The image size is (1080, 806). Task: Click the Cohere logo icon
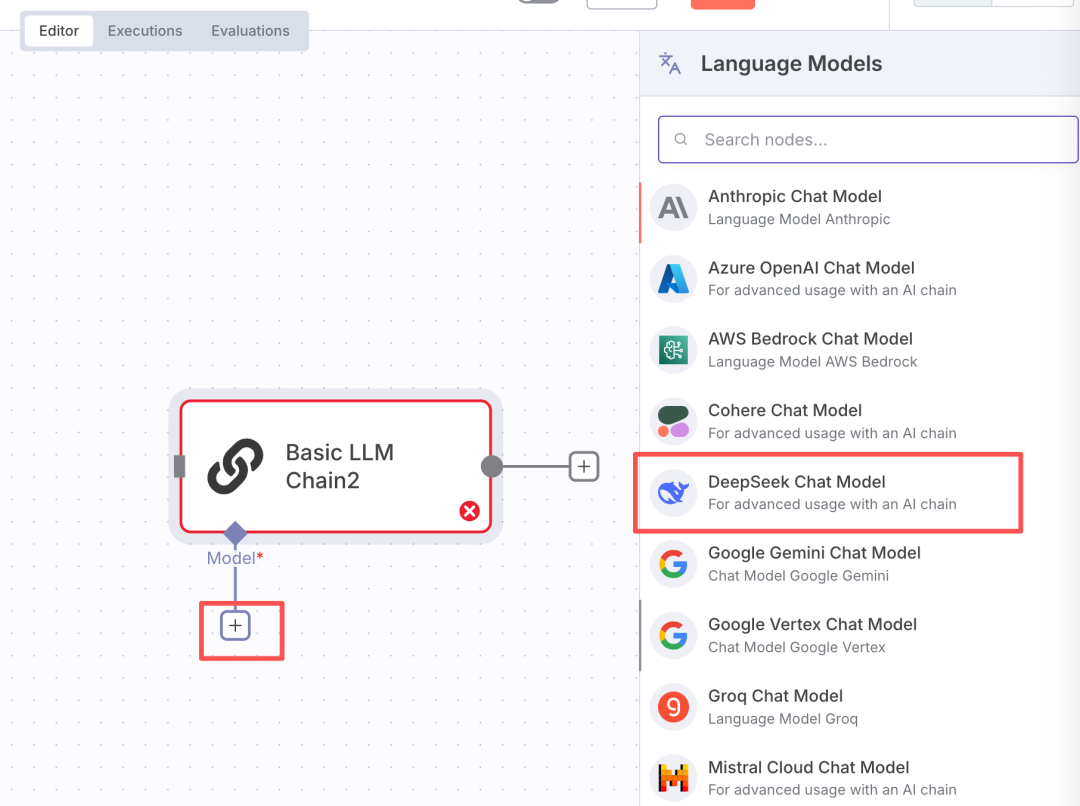(673, 422)
